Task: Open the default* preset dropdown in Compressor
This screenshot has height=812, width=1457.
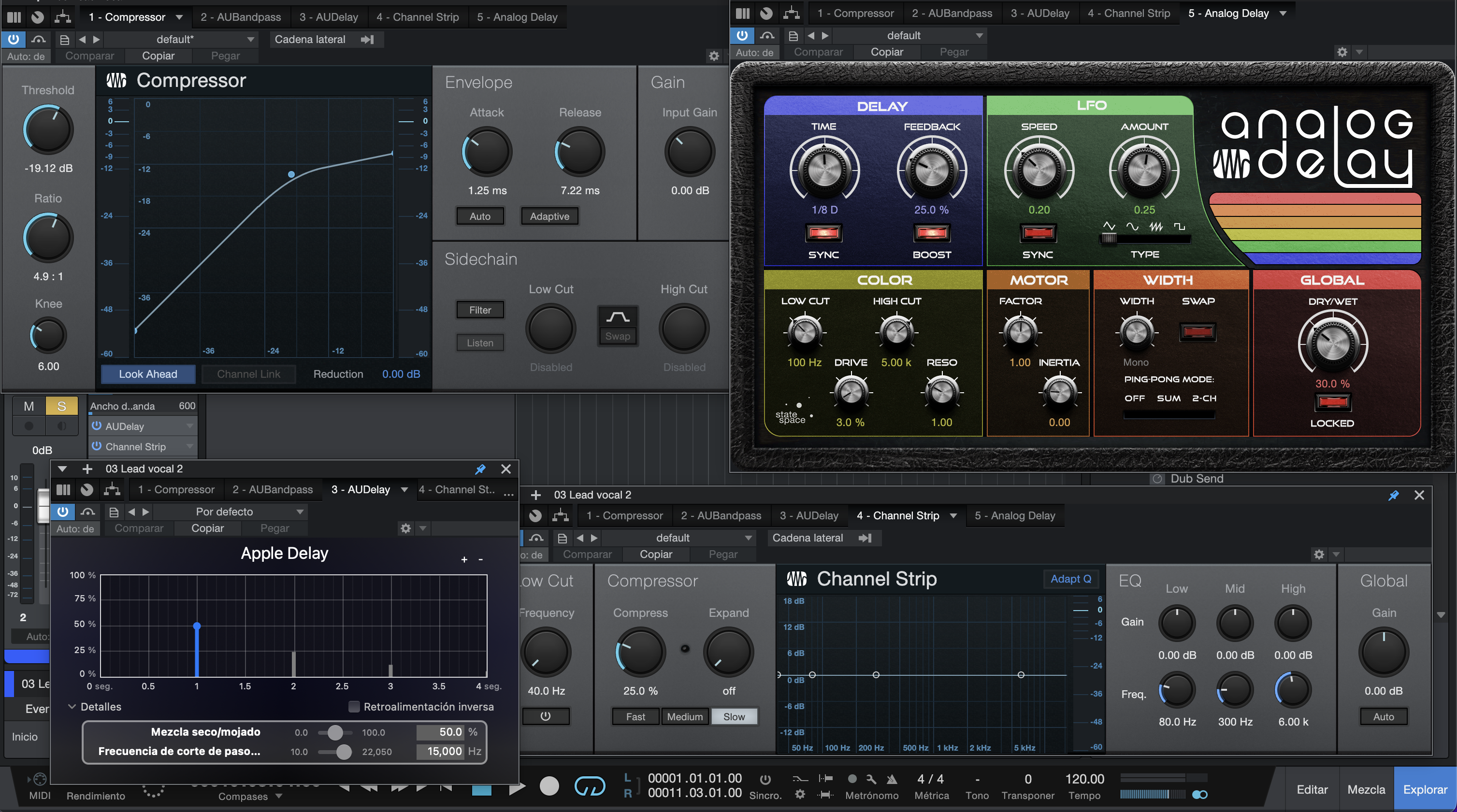Action: coord(181,40)
